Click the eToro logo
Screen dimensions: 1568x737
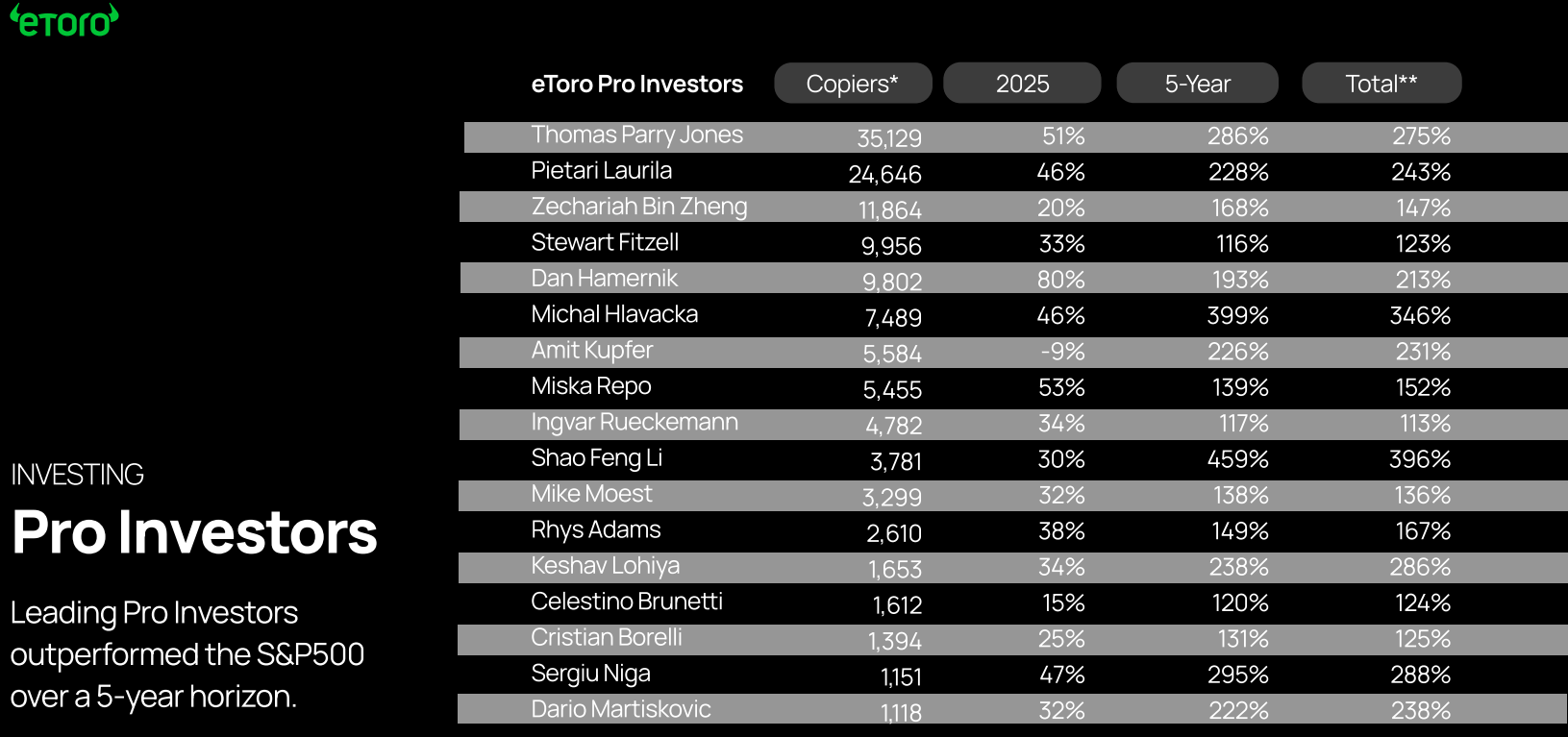64,21
